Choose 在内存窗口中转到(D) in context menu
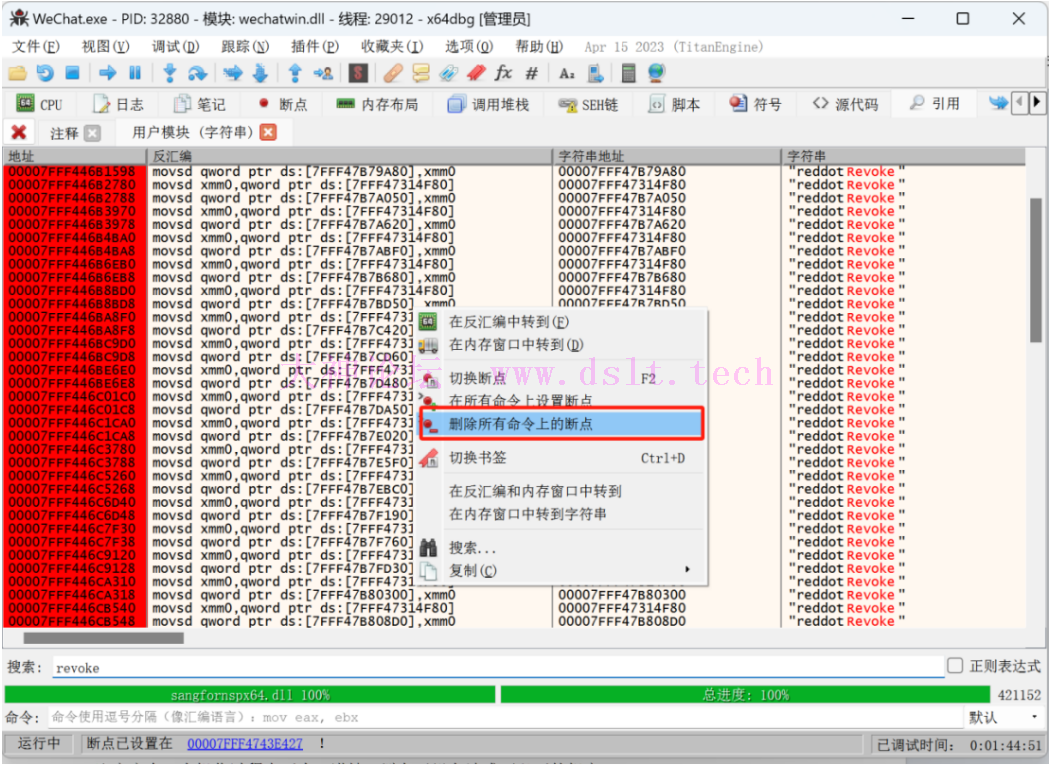 [564, 345]
